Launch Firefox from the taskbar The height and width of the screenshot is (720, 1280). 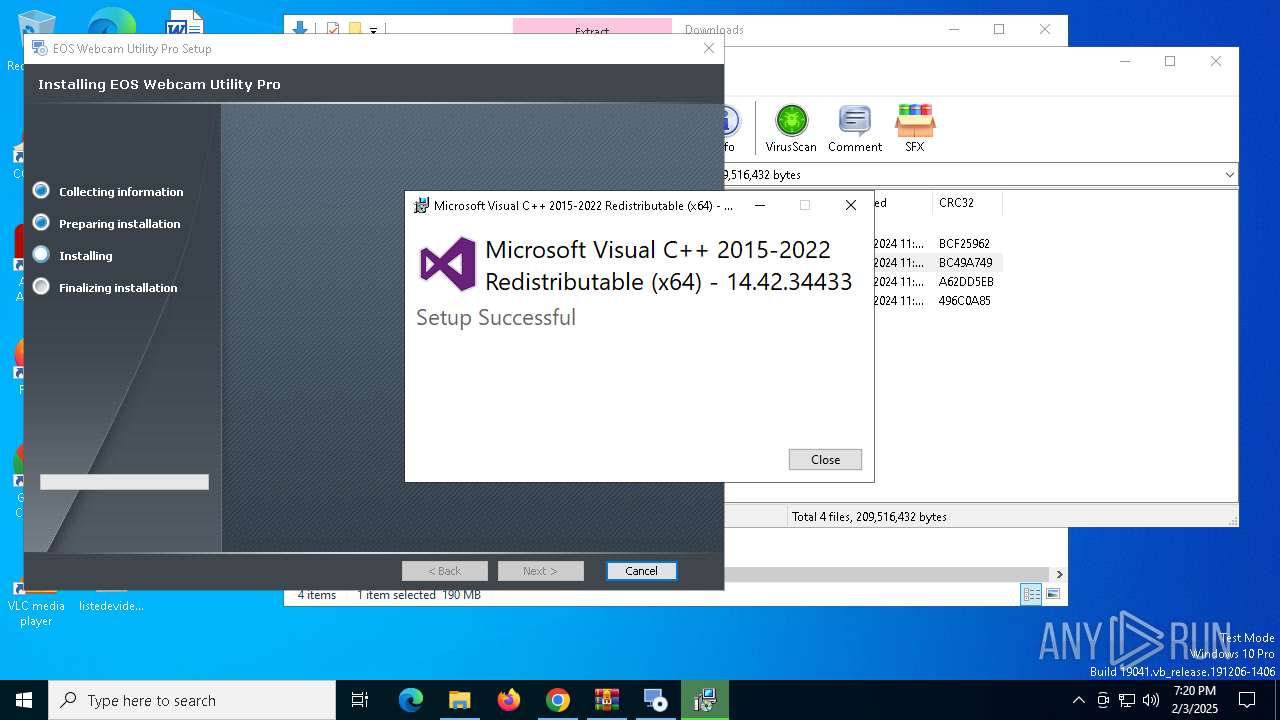509,700
